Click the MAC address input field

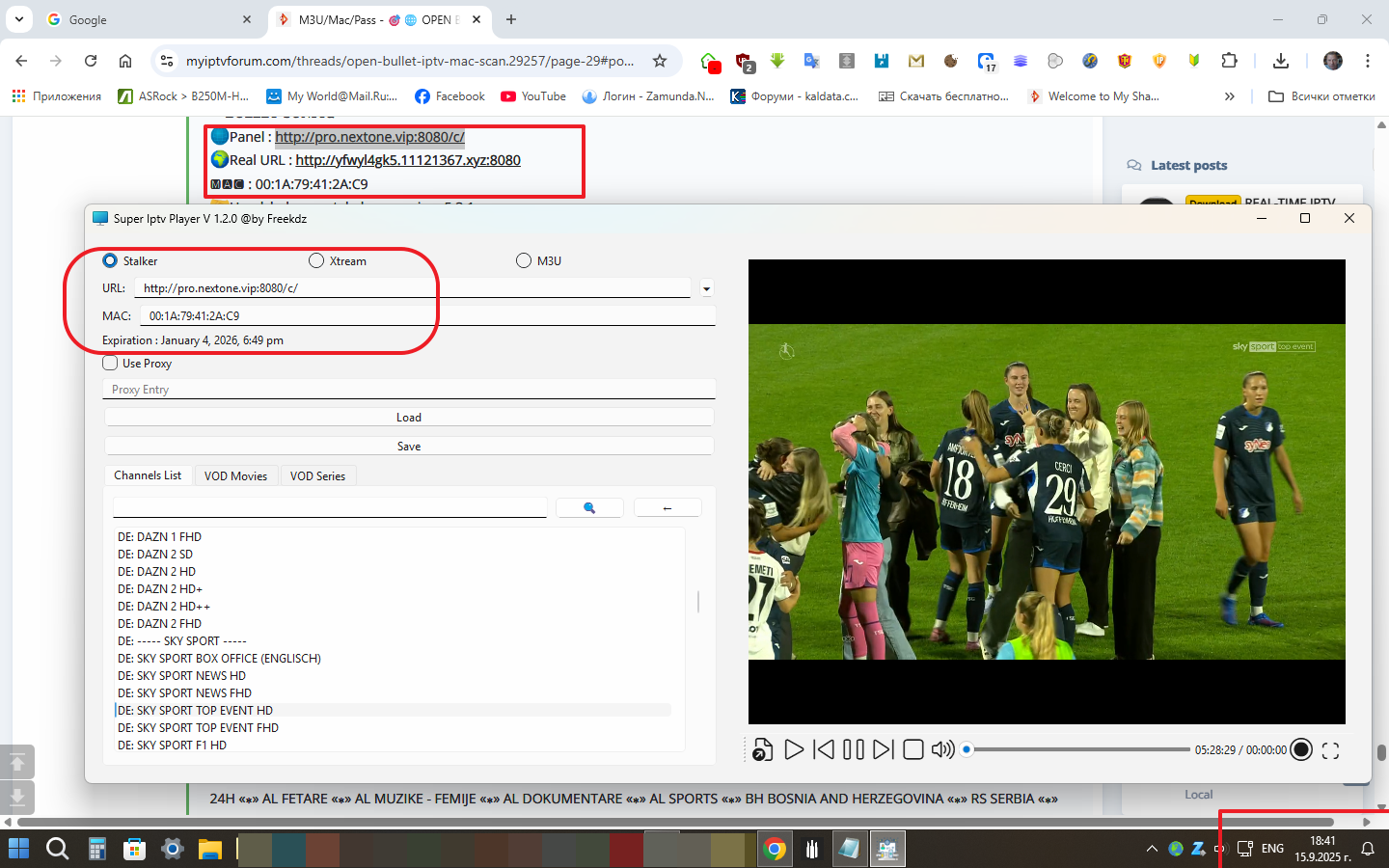[427, 315]
